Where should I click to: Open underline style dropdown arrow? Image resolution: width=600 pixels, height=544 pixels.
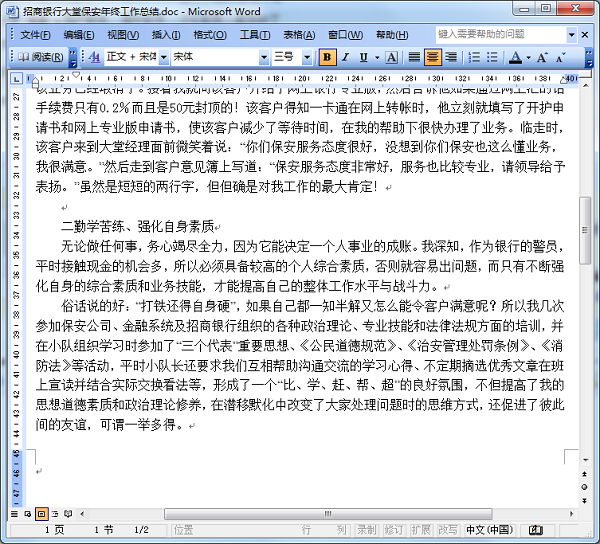coord(377,57)
